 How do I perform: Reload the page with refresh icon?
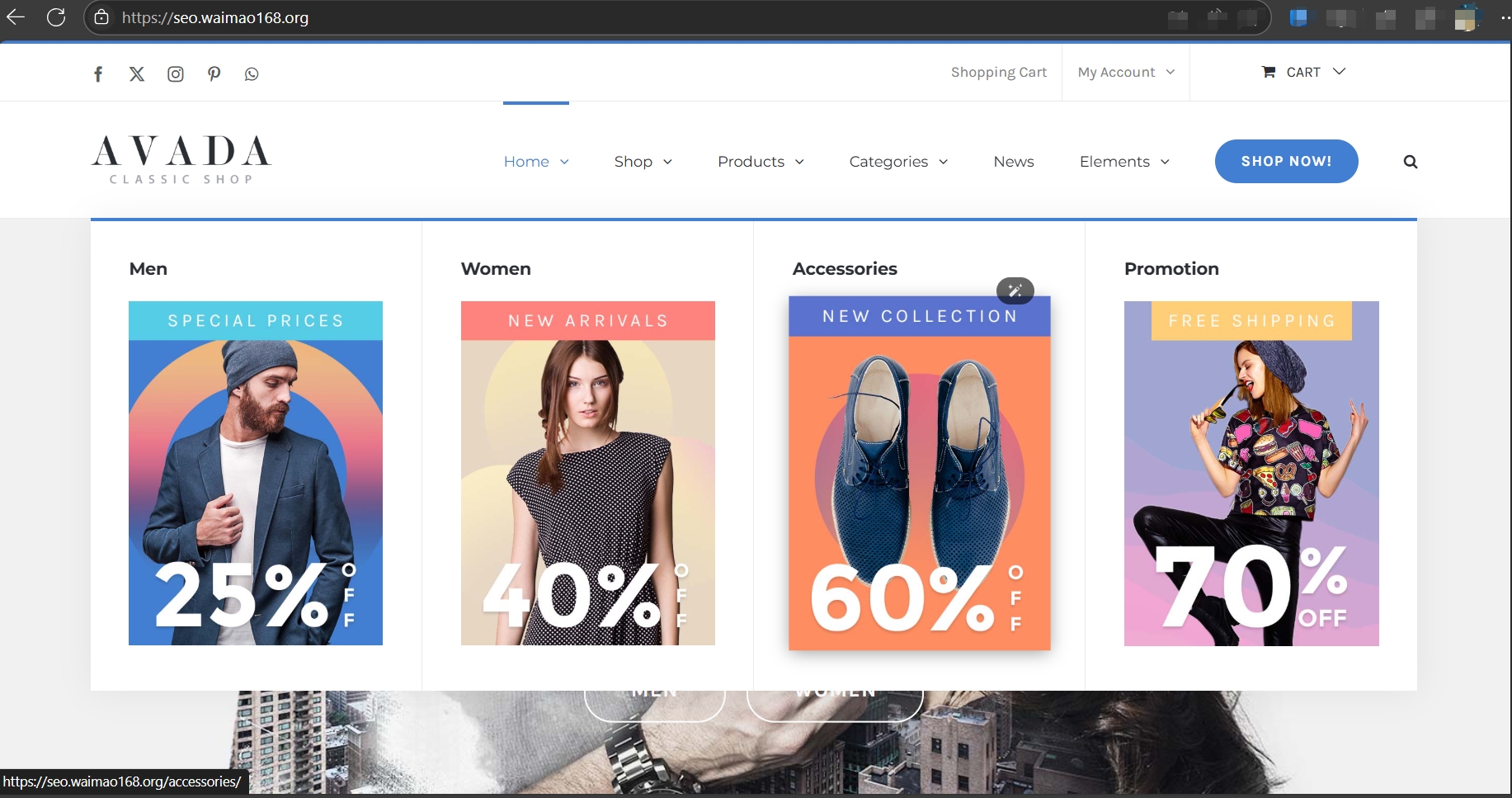click(x=56, y=17)
